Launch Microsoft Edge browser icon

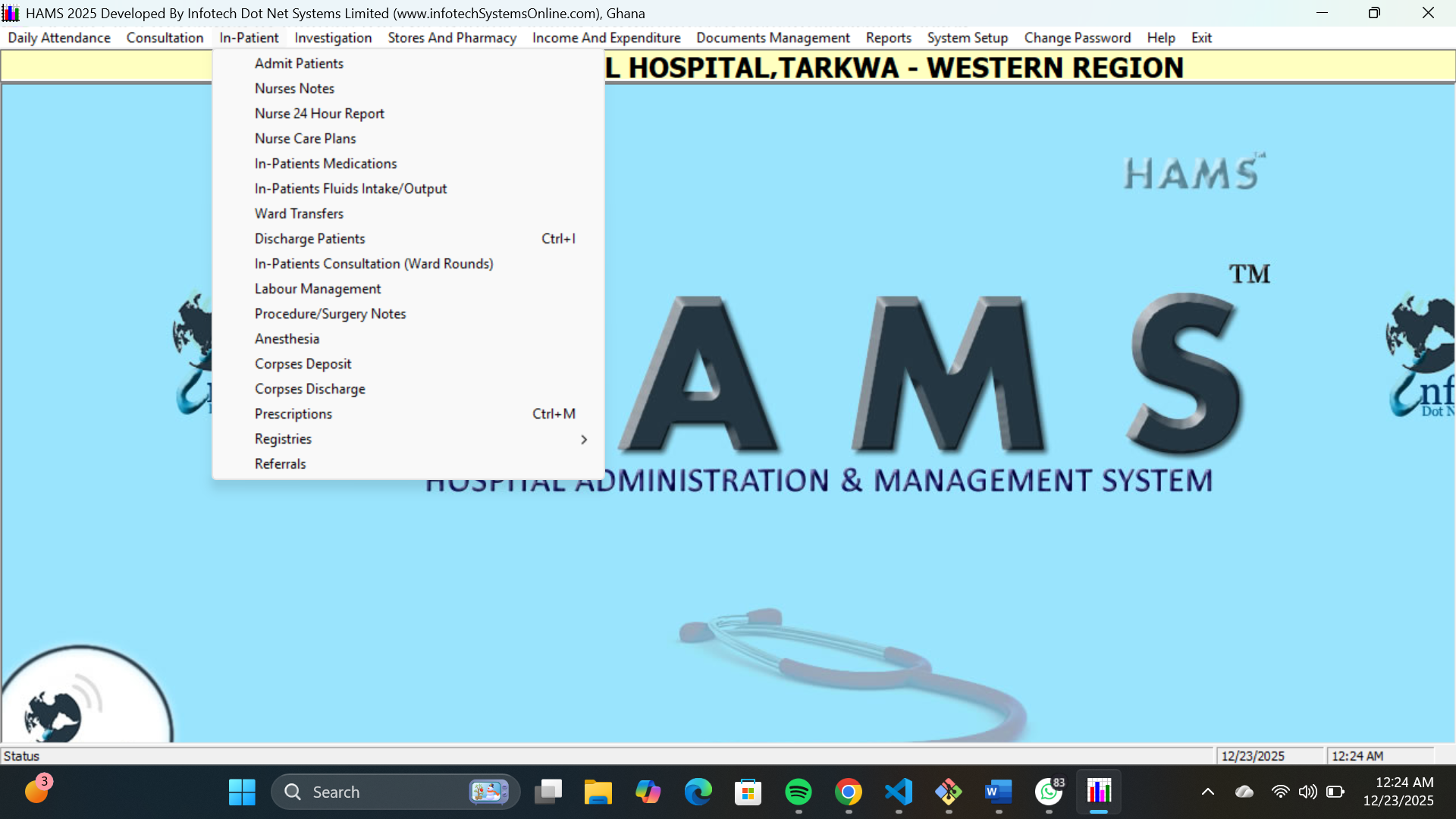tap(698, 792)
